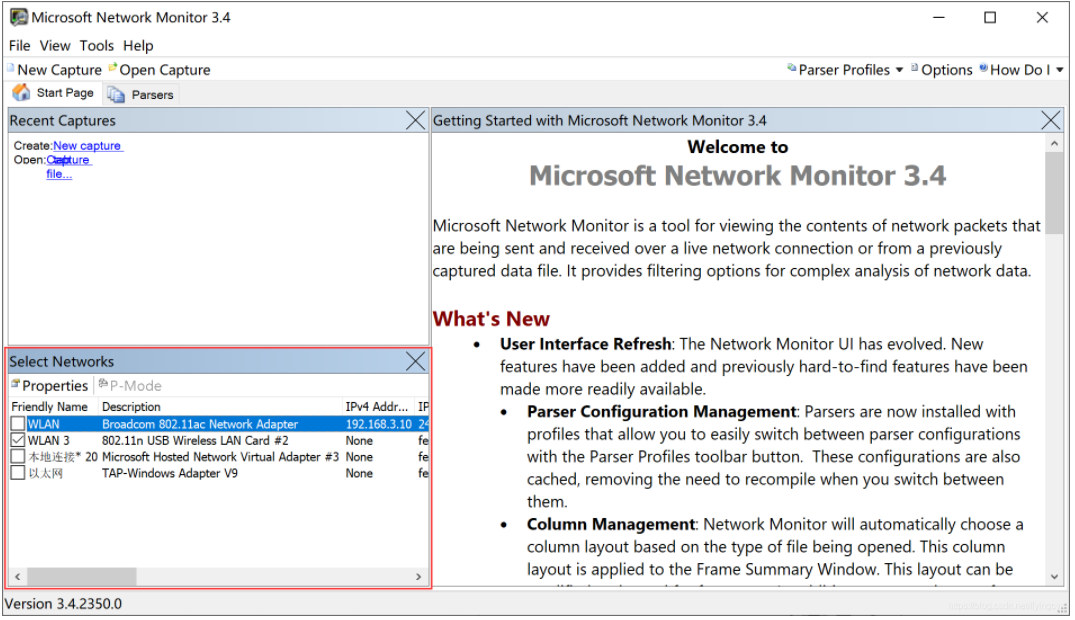The width and height of the screenshot is (1075, 620).
Task: Sort by Friendly Name column header
Action: point(54,407)
